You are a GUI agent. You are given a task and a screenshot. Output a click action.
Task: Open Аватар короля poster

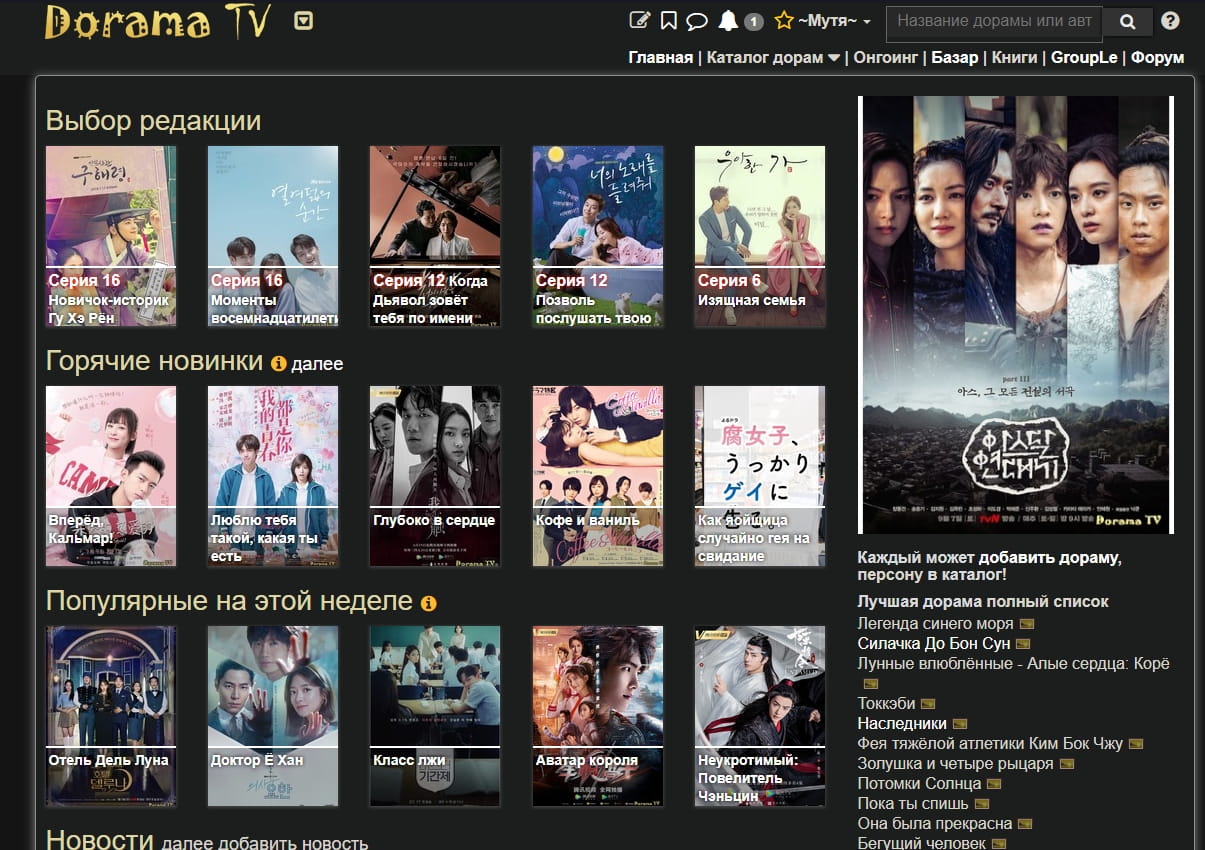coord(598,716)
